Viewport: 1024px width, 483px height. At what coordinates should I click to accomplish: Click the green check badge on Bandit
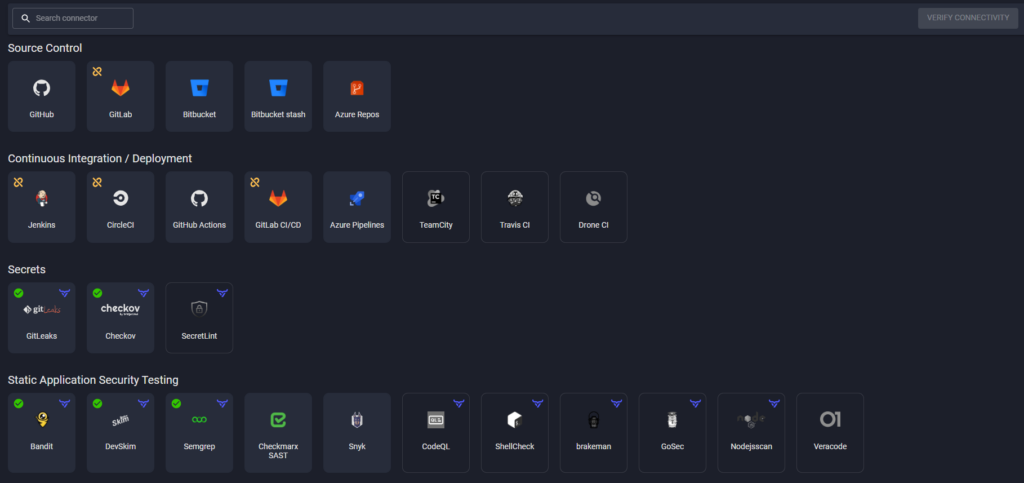click(18, 403)
